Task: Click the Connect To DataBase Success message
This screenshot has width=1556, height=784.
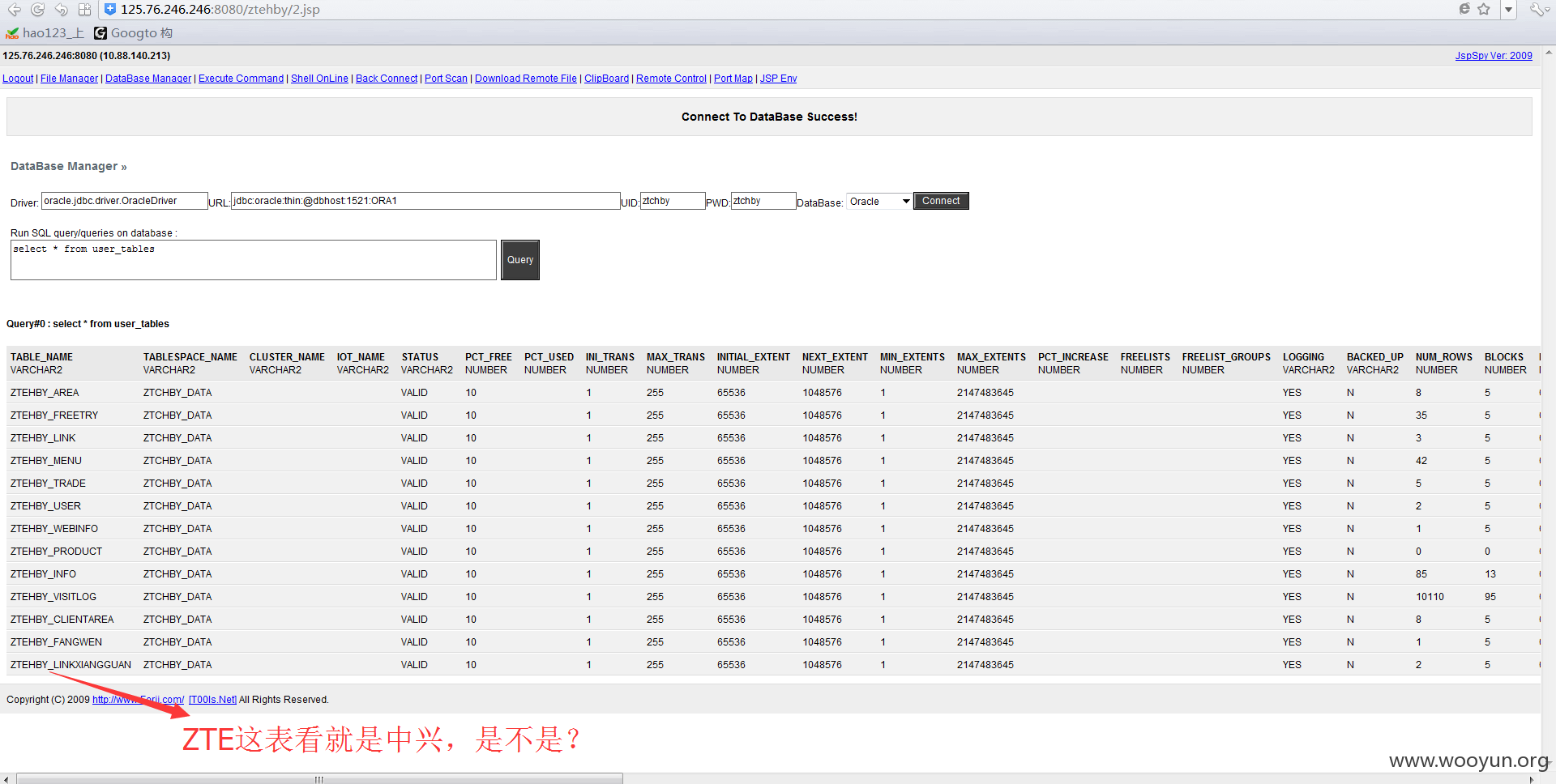Action: pyautogui.click(x=769, y=117)
